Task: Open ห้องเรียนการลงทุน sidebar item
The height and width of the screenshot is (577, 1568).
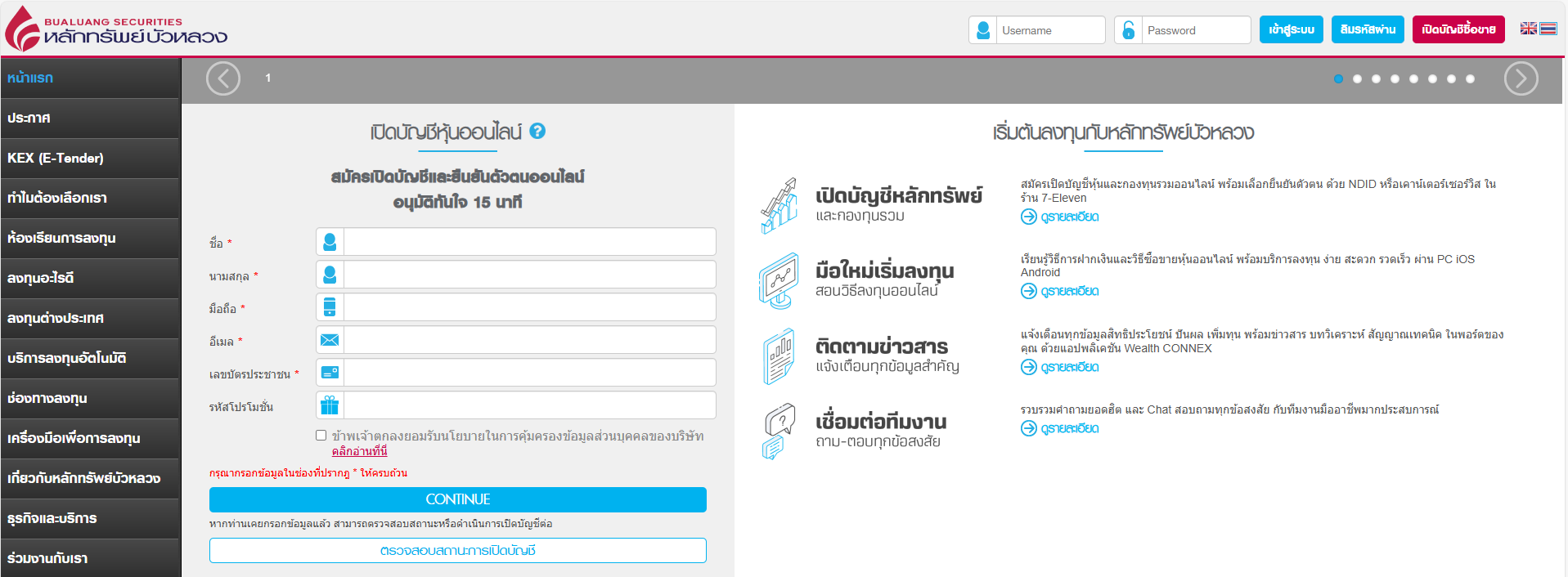Action: coord(90,239)
